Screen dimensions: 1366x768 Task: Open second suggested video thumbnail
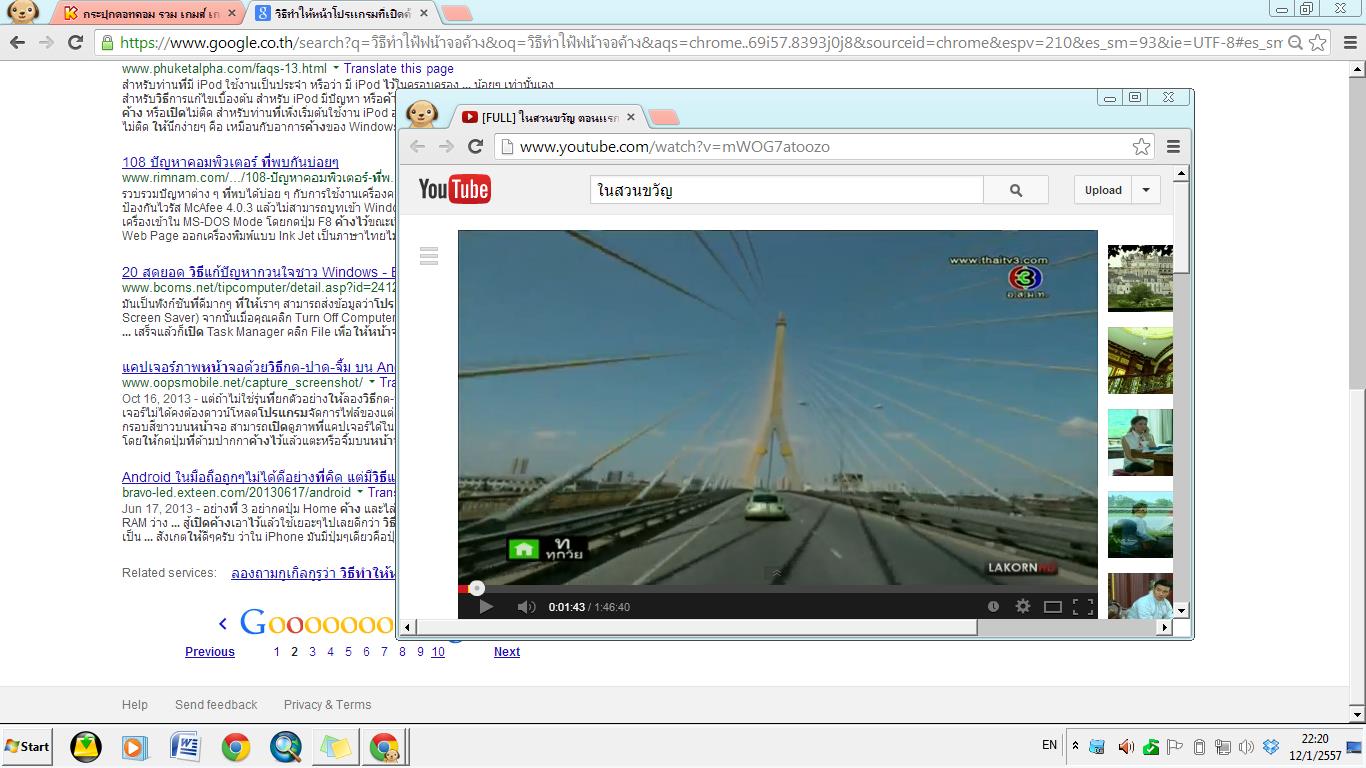1140,360
